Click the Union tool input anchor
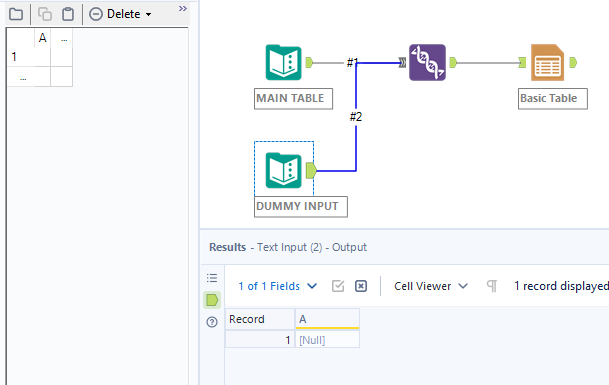This screenshot has height=385, width=609. (402, 63)
